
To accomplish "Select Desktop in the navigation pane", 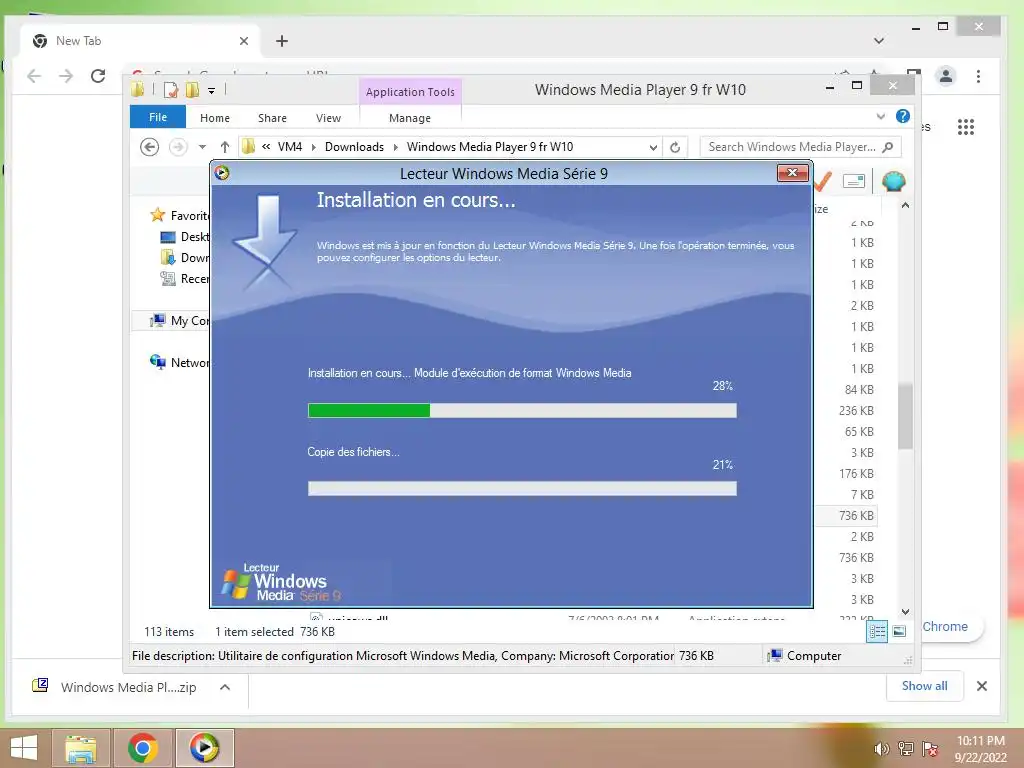I will pyautogui.click(x=185, y=236).
